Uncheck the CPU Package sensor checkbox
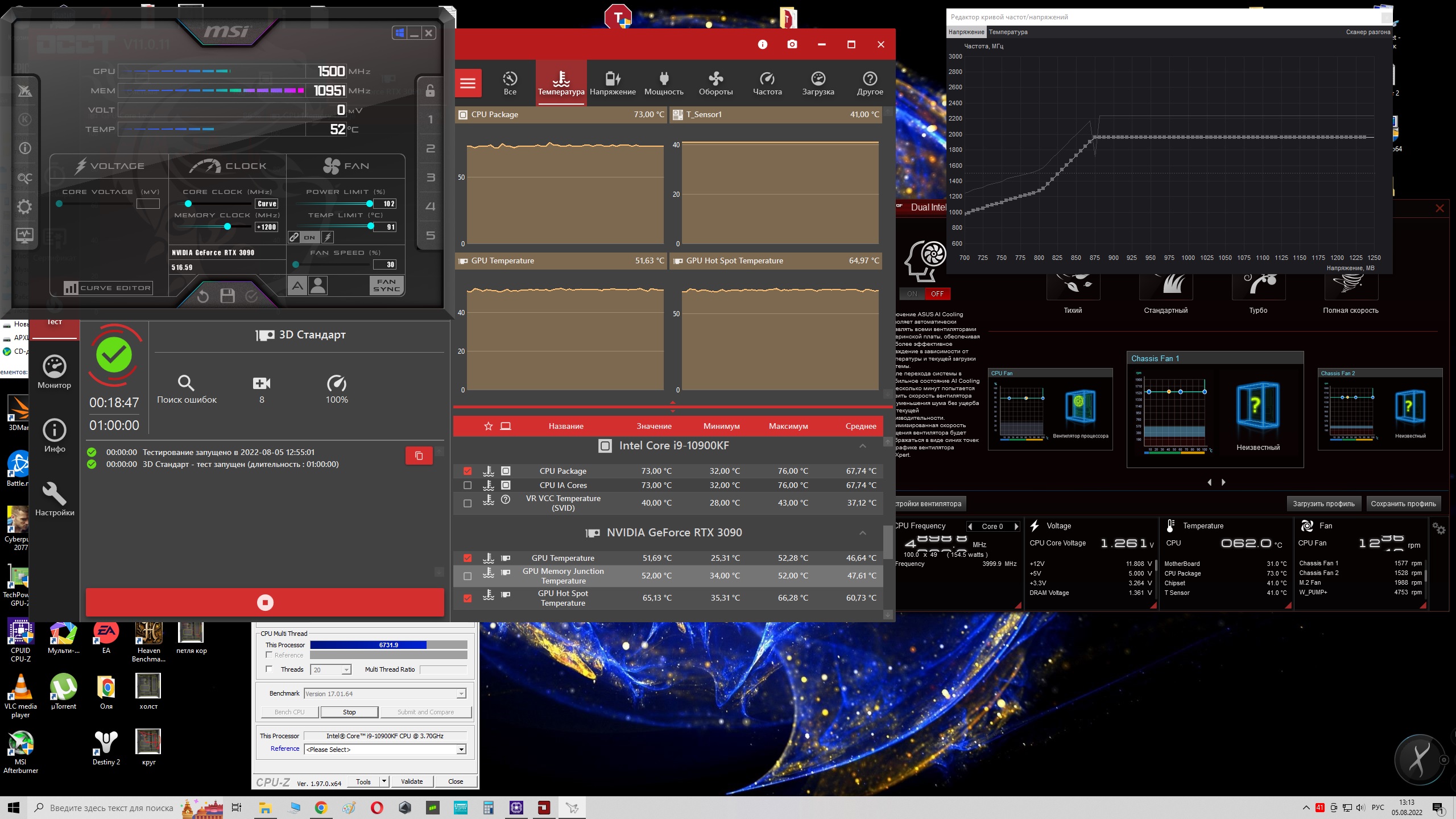Viewport: 1456px width, 819px height. point(468,471)
